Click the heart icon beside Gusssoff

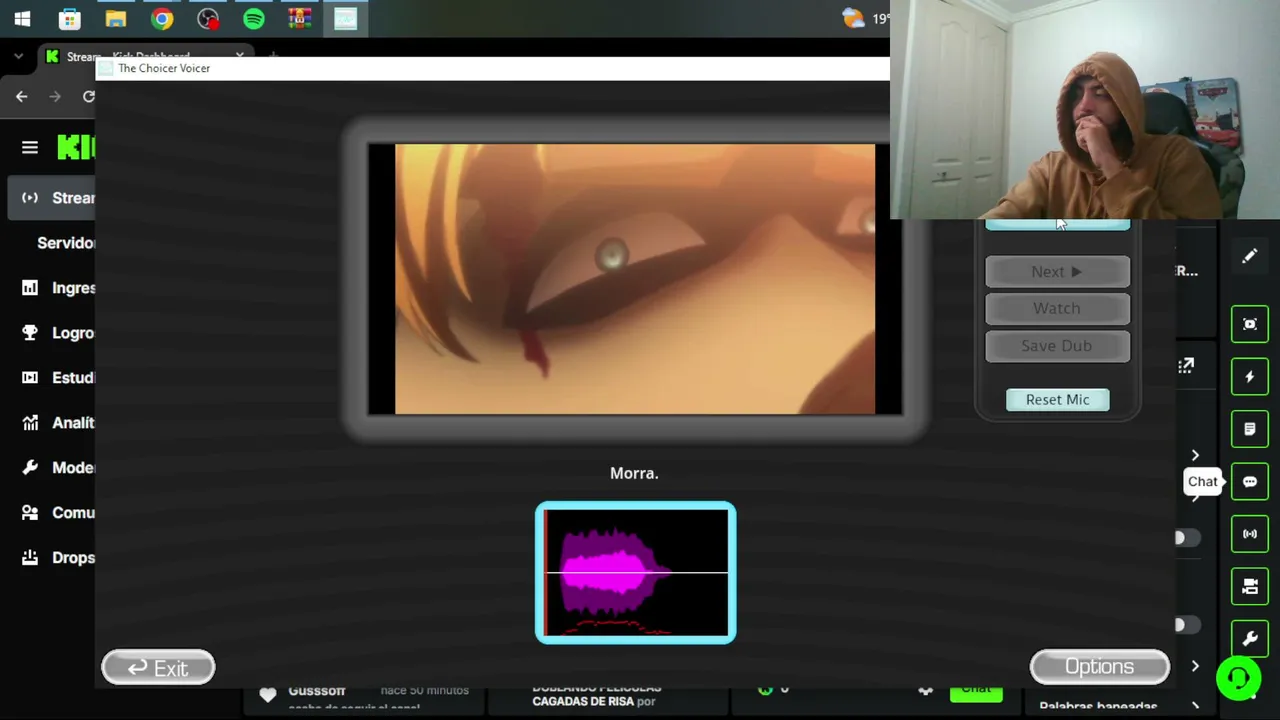(x=267, y=694)
